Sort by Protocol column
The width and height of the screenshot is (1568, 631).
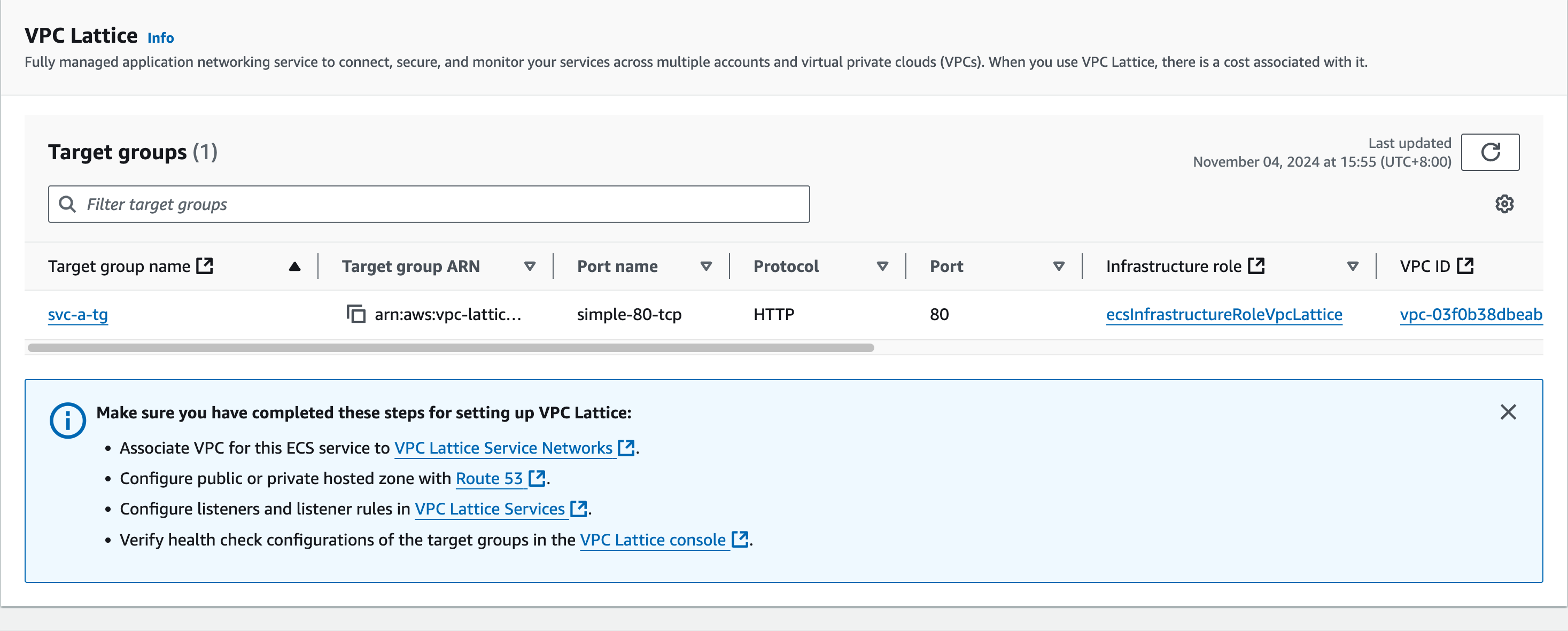pos(882,267)
